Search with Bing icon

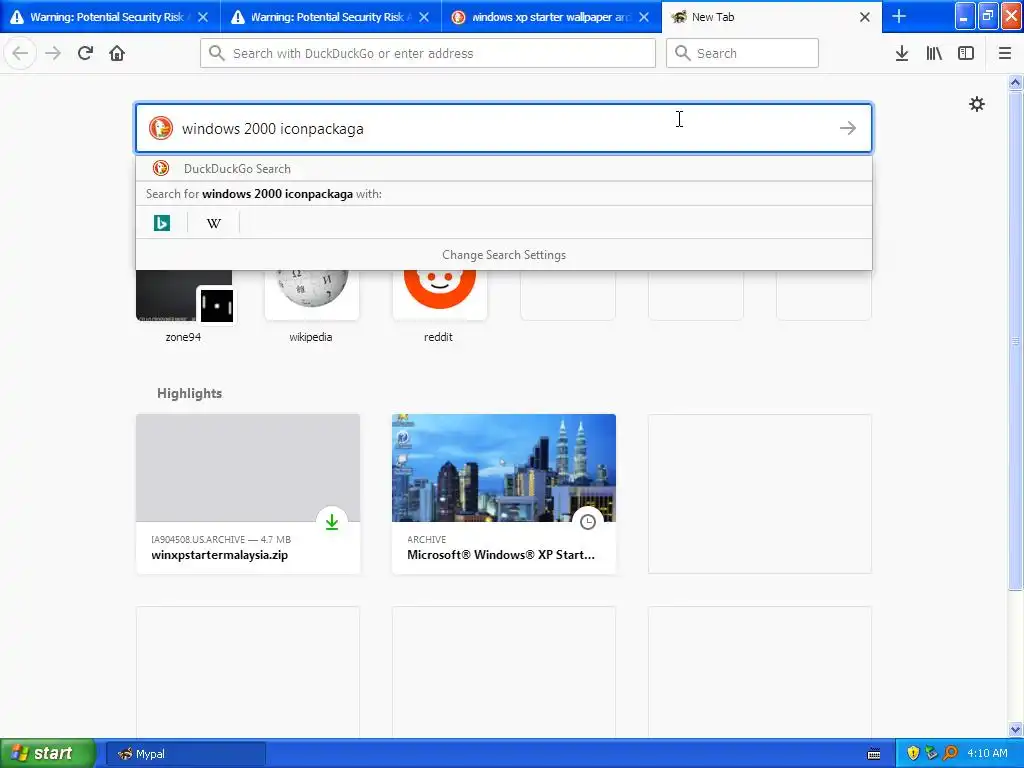point(161,223)
